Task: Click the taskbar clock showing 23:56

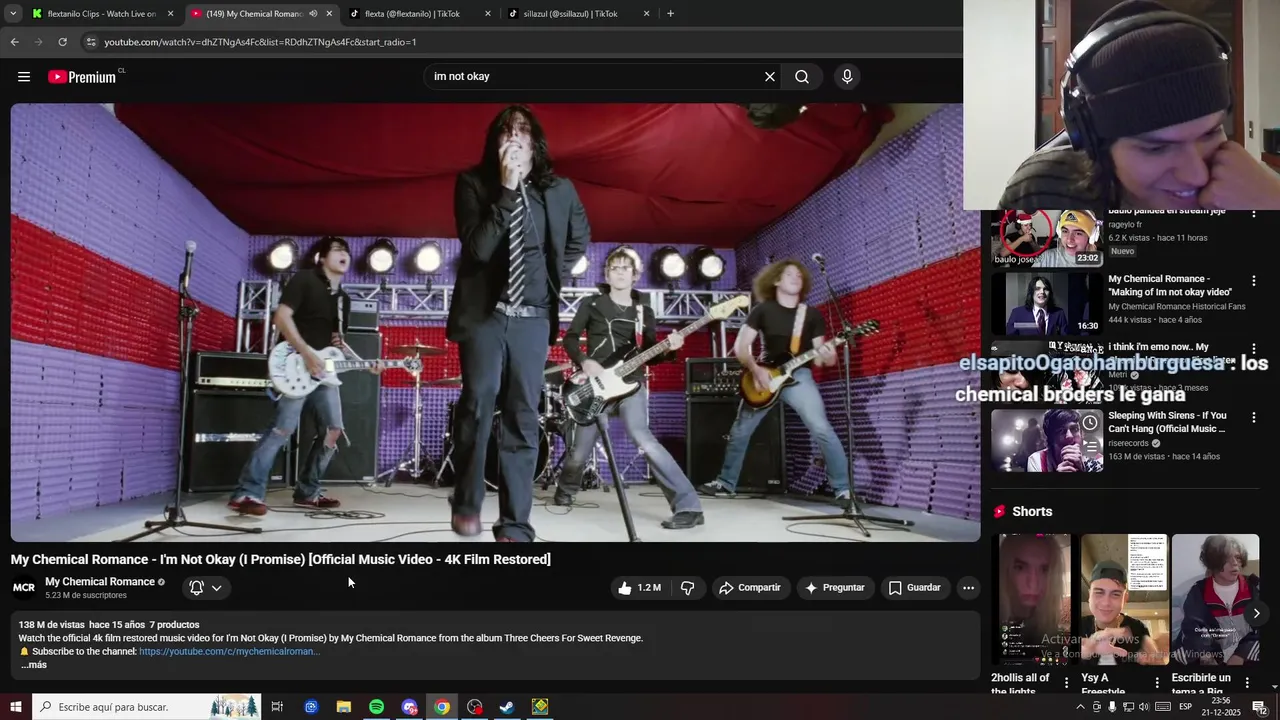Action: point(1221,707)
